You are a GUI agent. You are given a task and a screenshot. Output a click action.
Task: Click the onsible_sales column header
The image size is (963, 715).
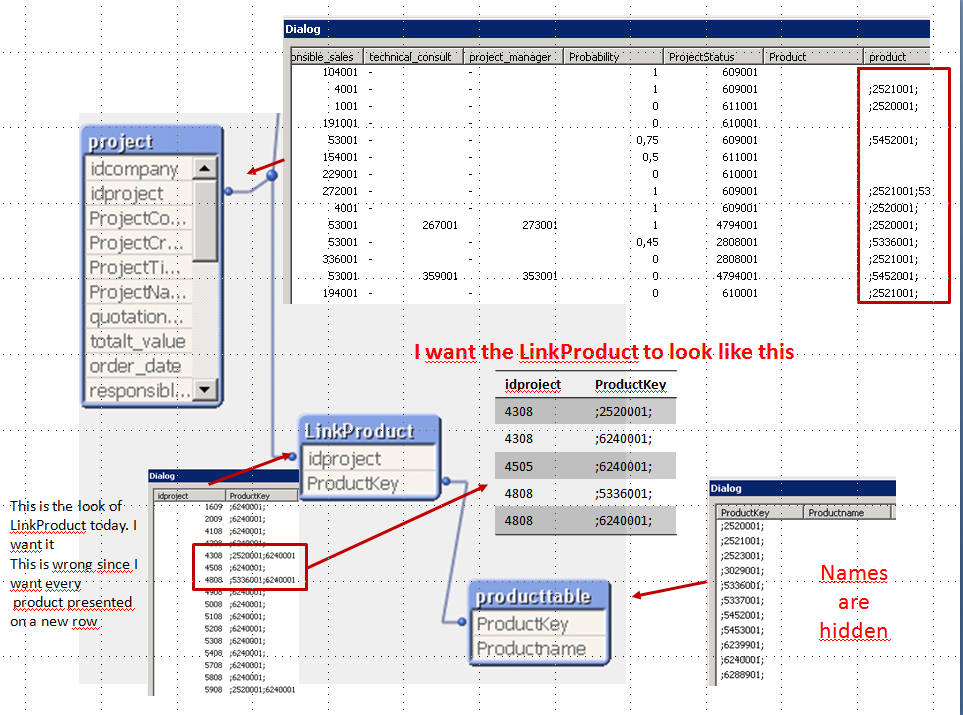(326, 57)
